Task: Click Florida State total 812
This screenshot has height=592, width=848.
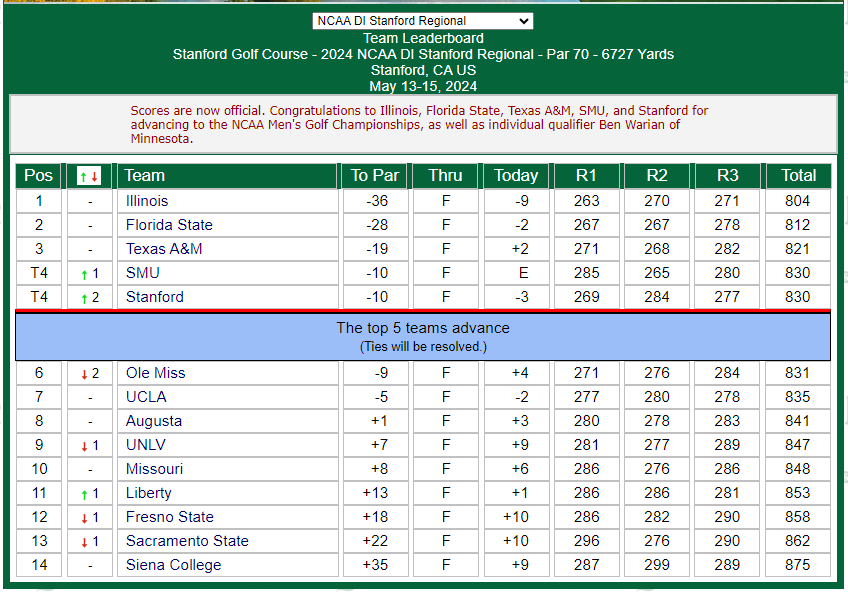Action: [x=798, y=225]
